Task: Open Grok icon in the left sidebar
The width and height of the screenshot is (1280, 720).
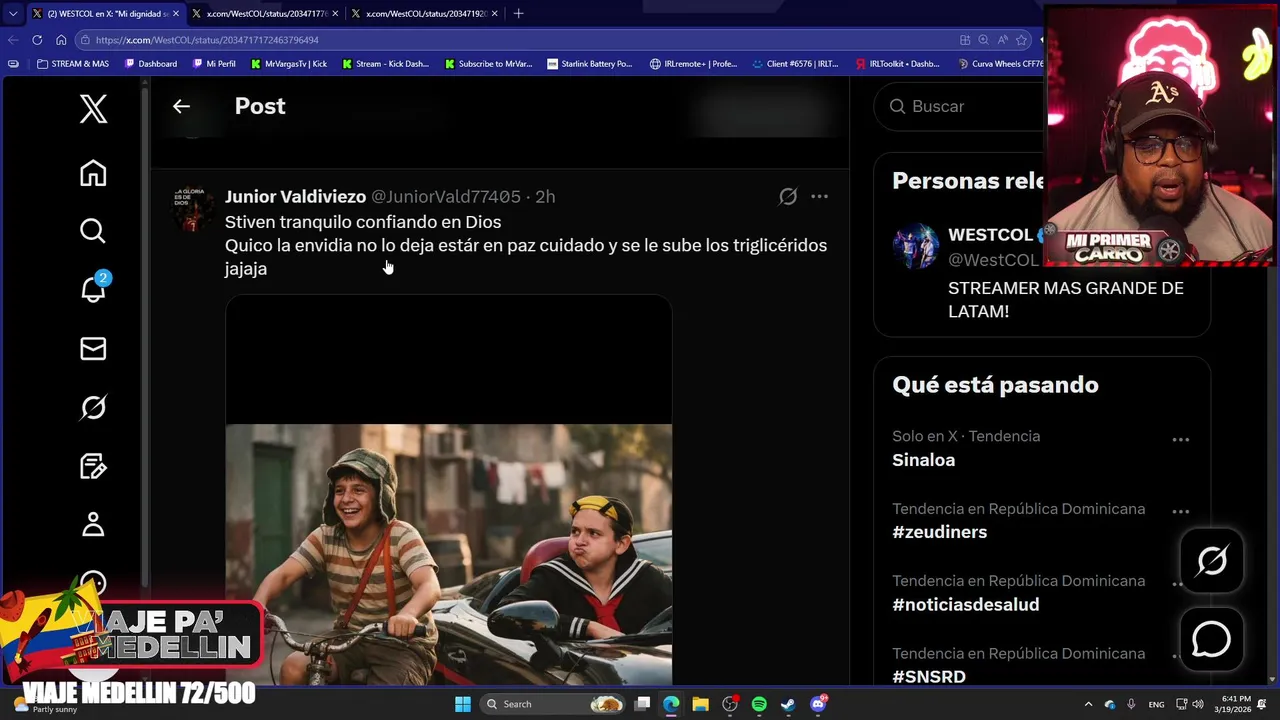Action: coord(93,407)
